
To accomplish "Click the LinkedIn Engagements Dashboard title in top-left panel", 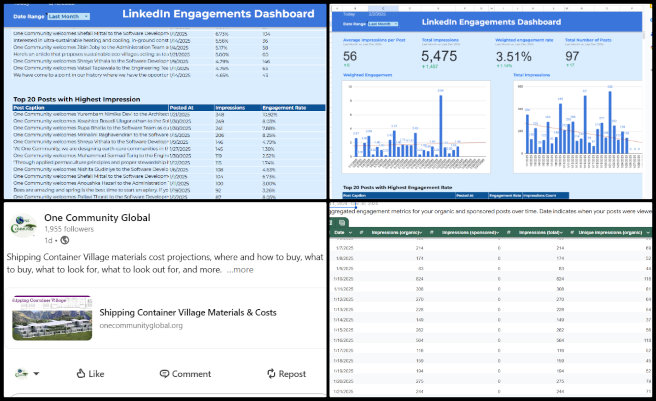I will click(x=218, y=14).
